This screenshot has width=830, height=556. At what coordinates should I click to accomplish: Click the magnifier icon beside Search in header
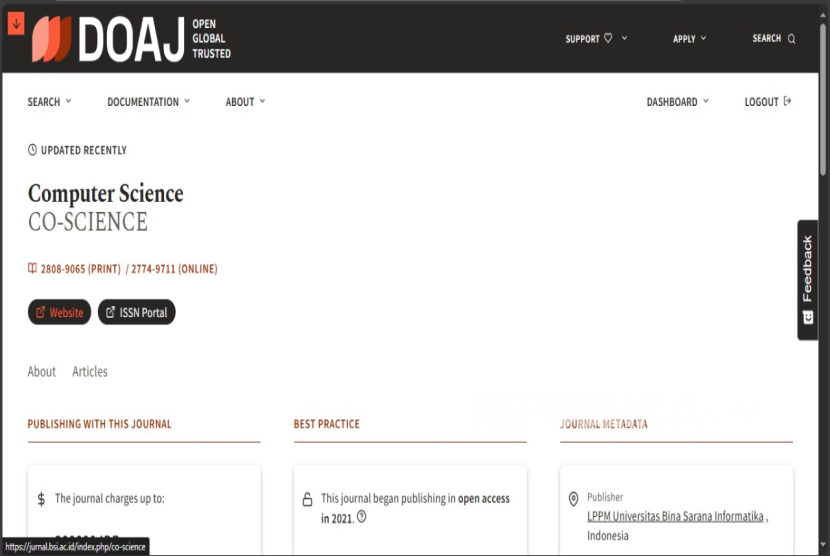791,39
